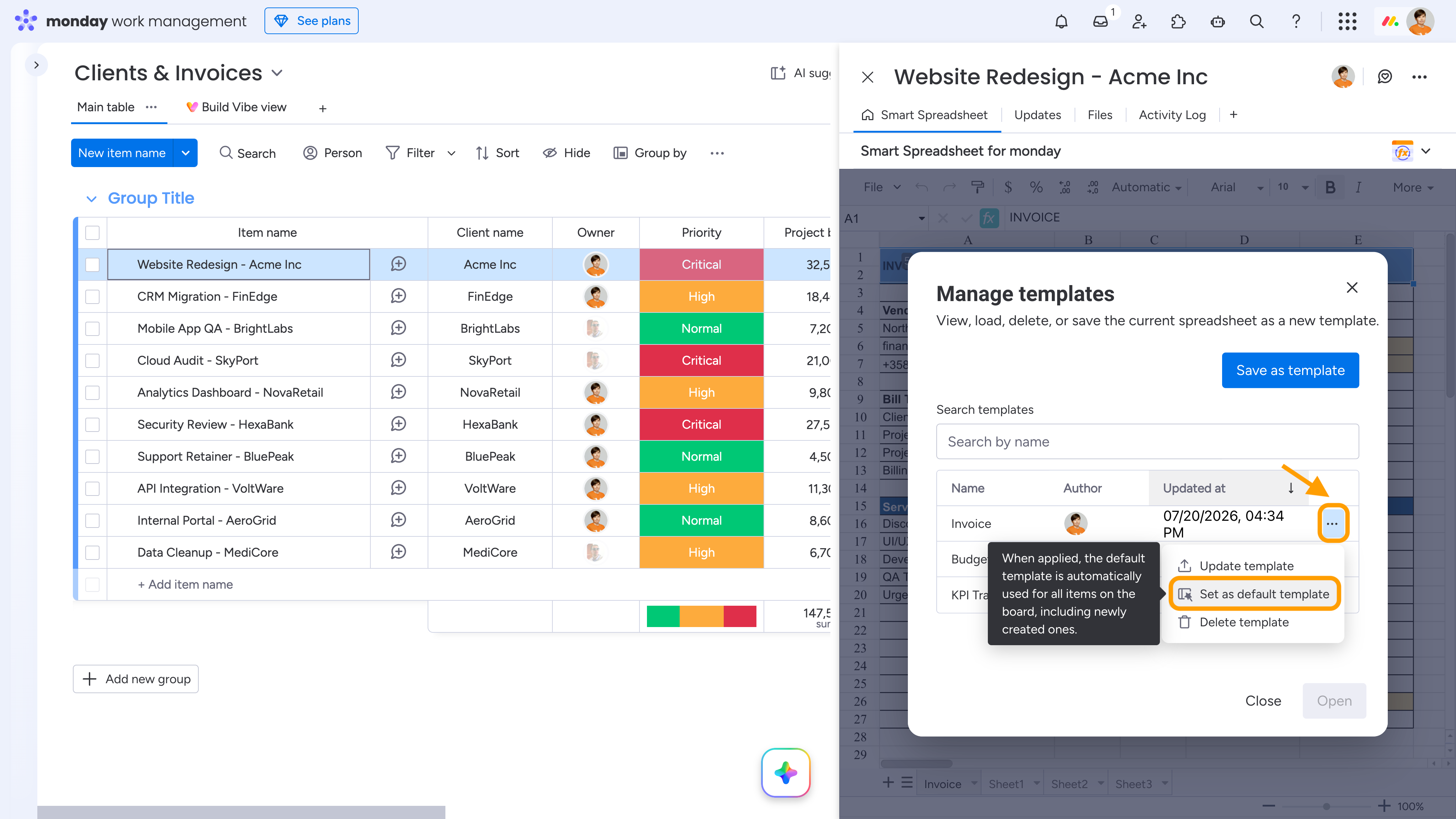Click the Smart Spreadsheet fx app icon
The height and width of the screenshot is (819, 1456).
tap(1402, 151)
